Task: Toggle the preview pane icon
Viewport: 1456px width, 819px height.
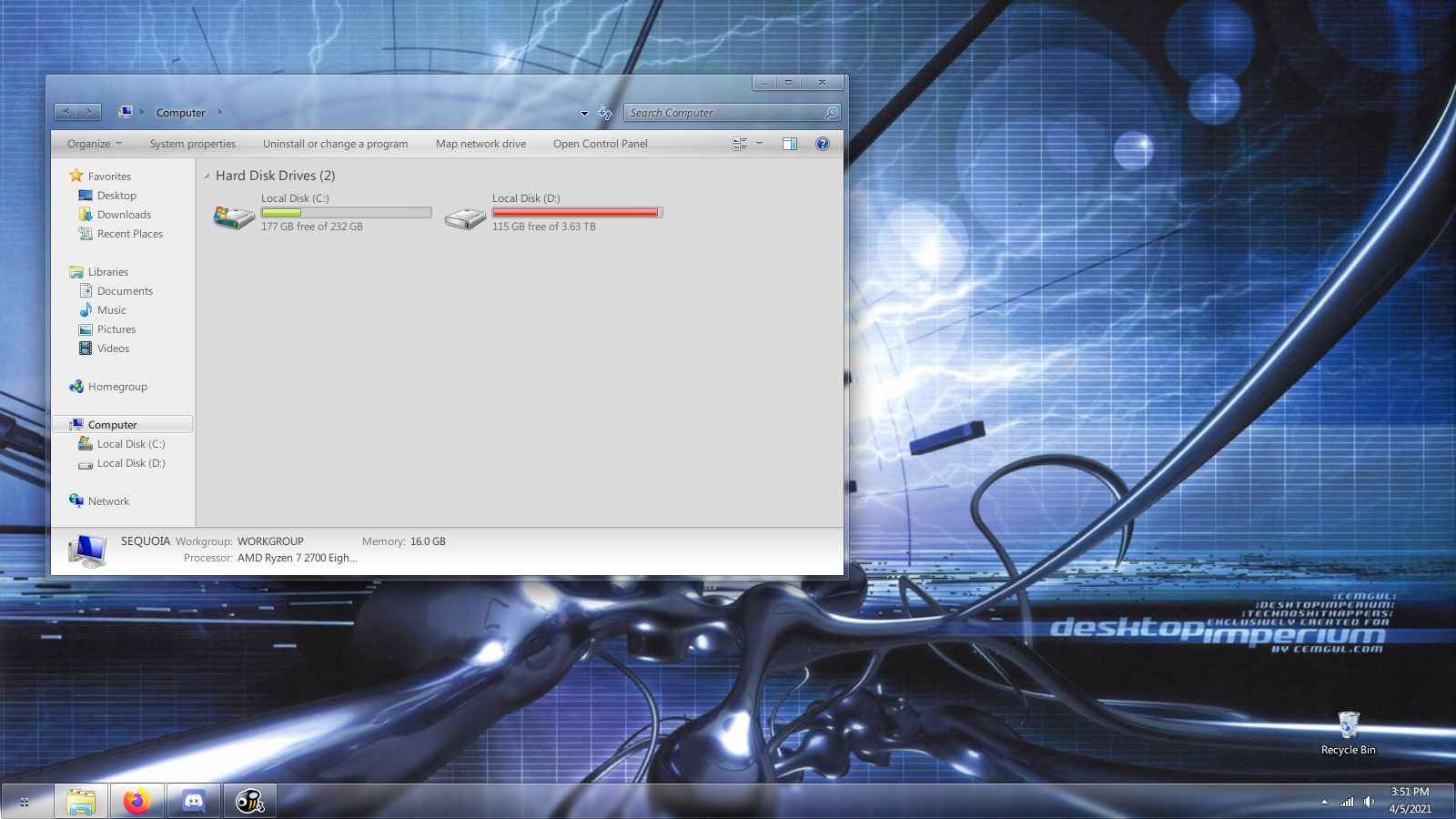Action: [x=790, y=144]
